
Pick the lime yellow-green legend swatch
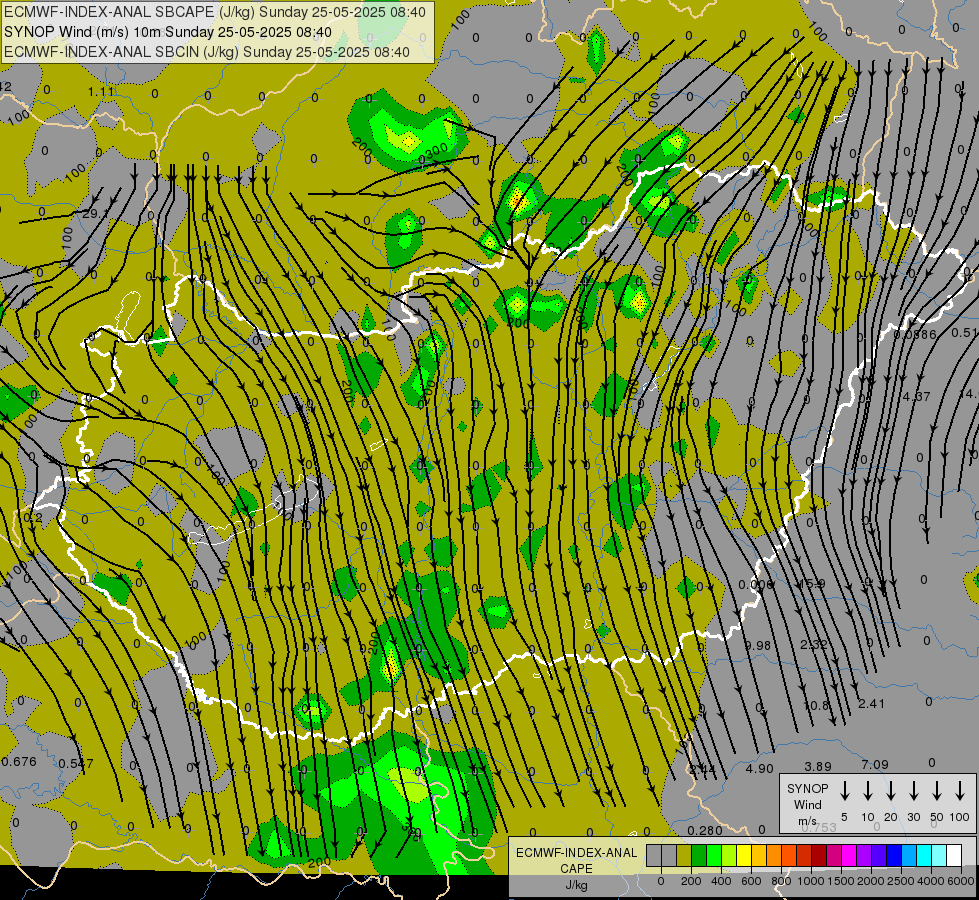pyautogui.click(x=729, y=855)
